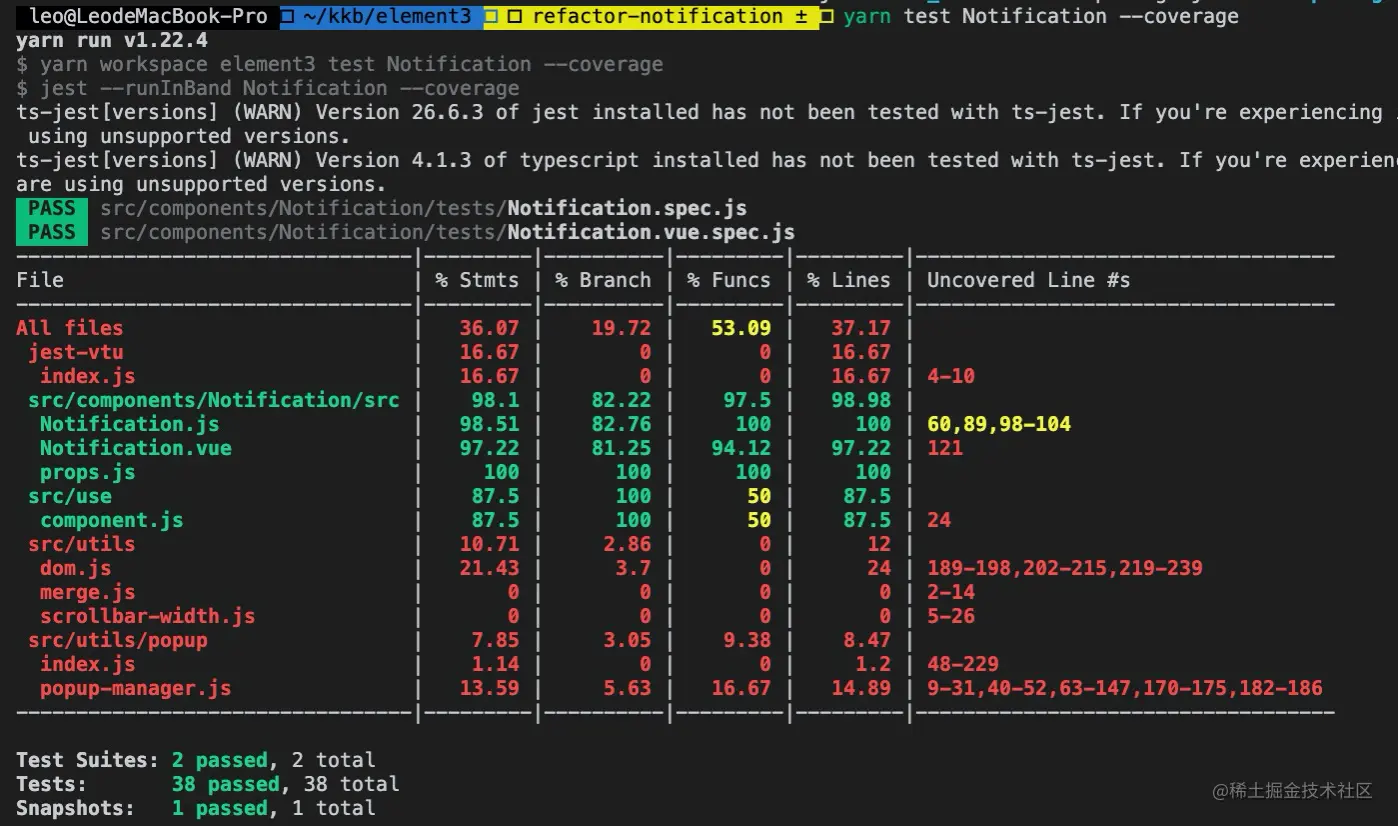Image resolution: width=1398 pixels, height=826 pixels.
Task: Click the 'src/use' folder row
Action: pyautogui.click(x=70, y=496)
